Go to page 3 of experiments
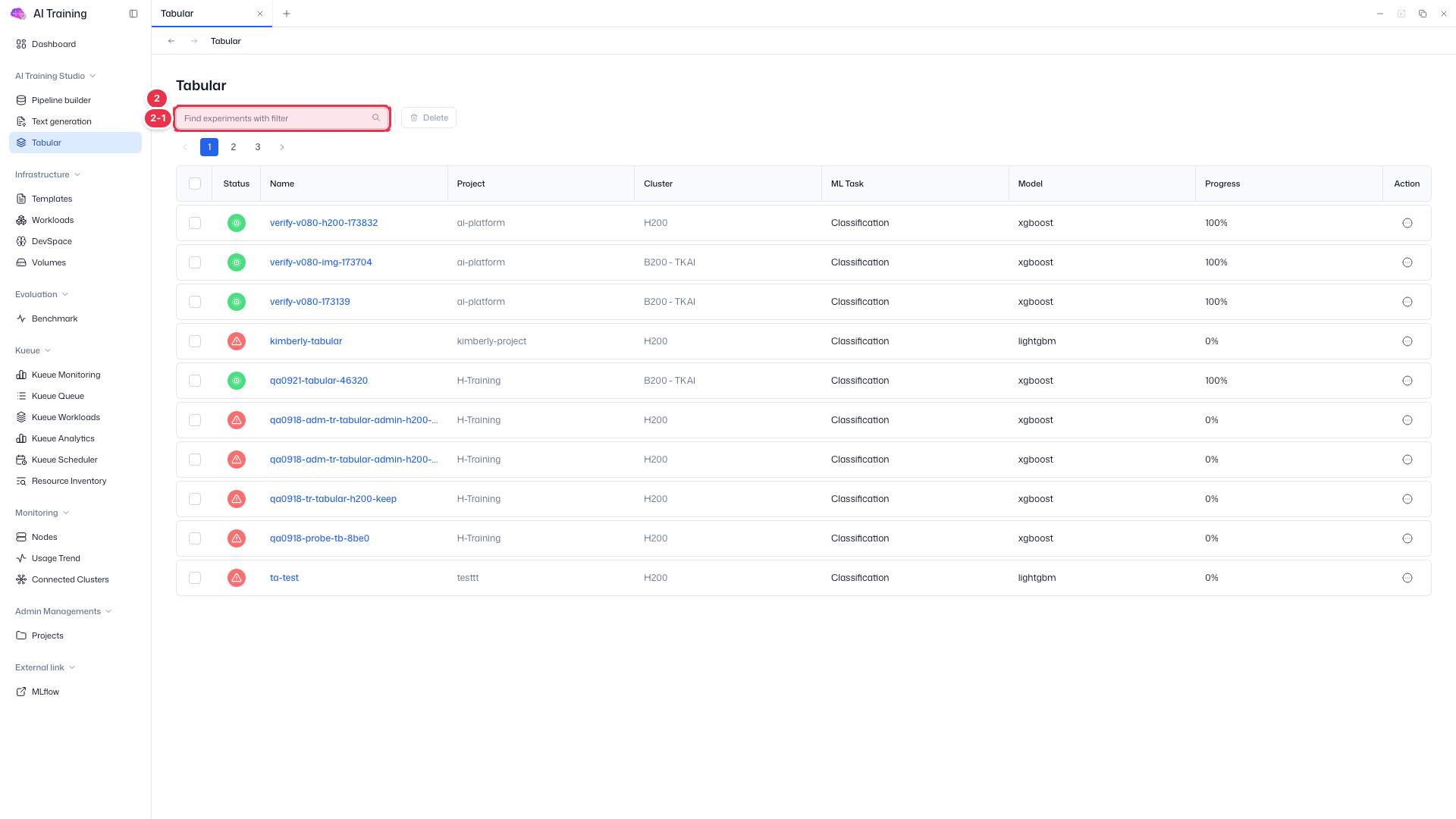 coord(258,147)
